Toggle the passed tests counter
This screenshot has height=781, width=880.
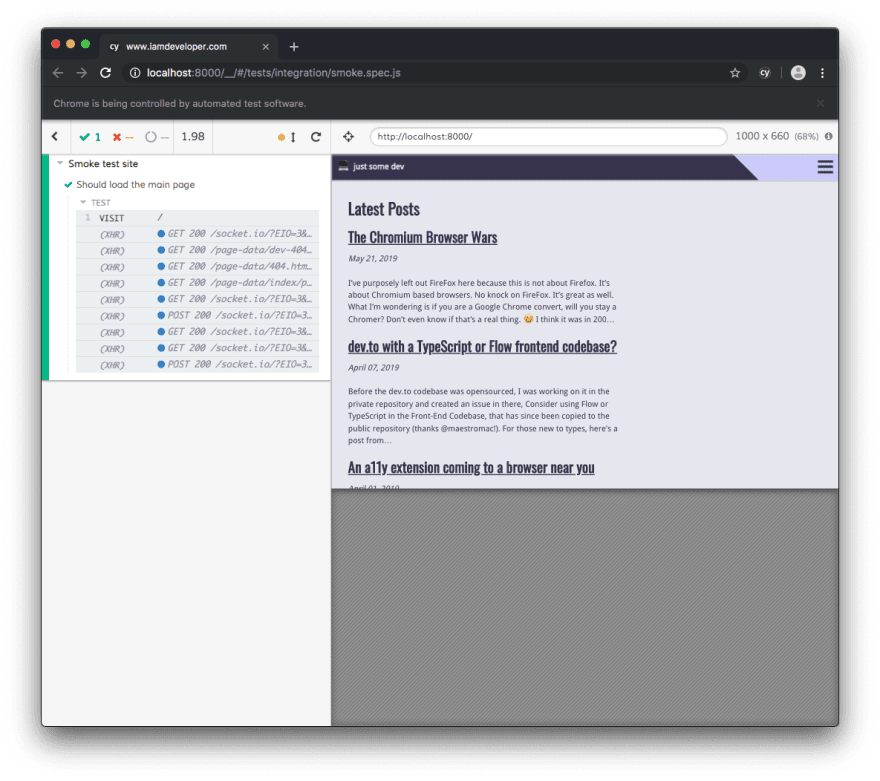pyautogui.click(x=92, y=136)
